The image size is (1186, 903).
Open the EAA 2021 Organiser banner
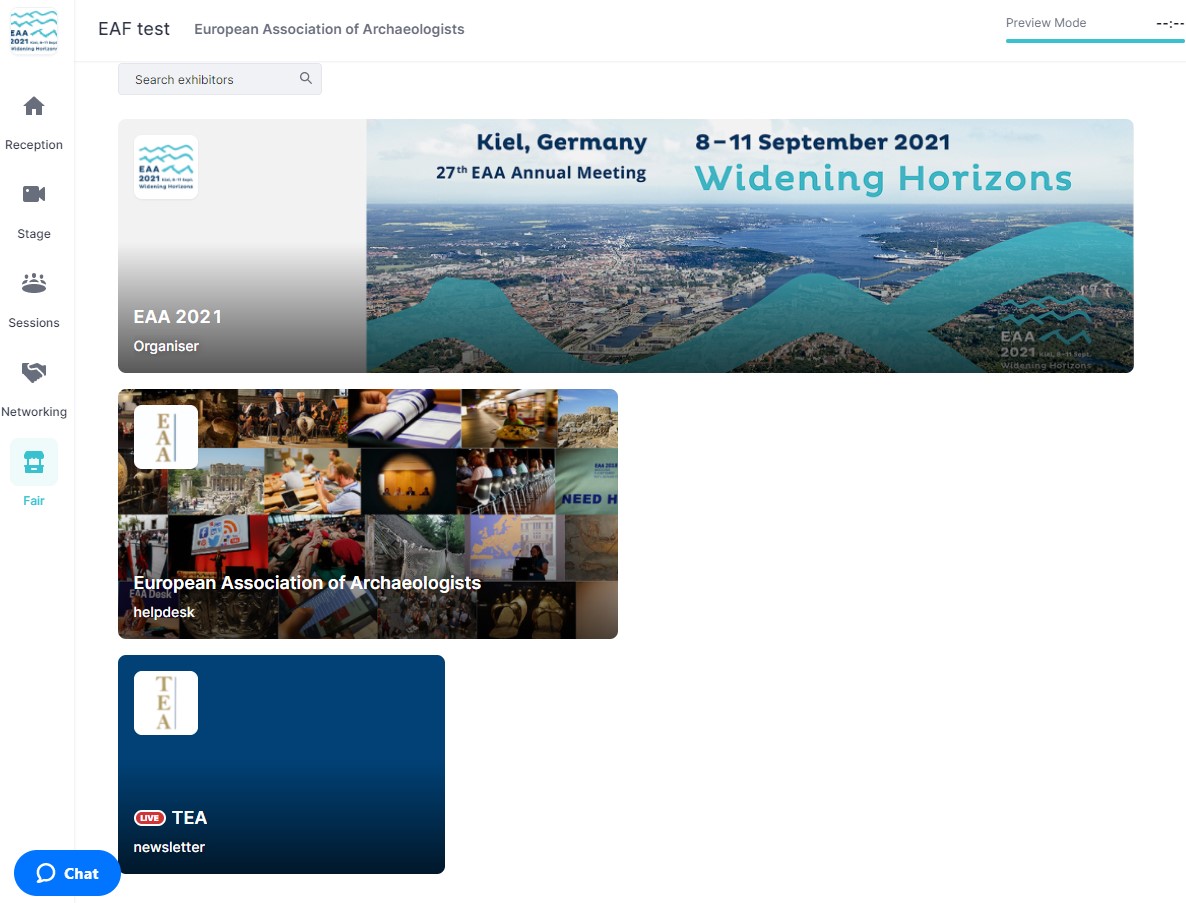click(626, 246)
